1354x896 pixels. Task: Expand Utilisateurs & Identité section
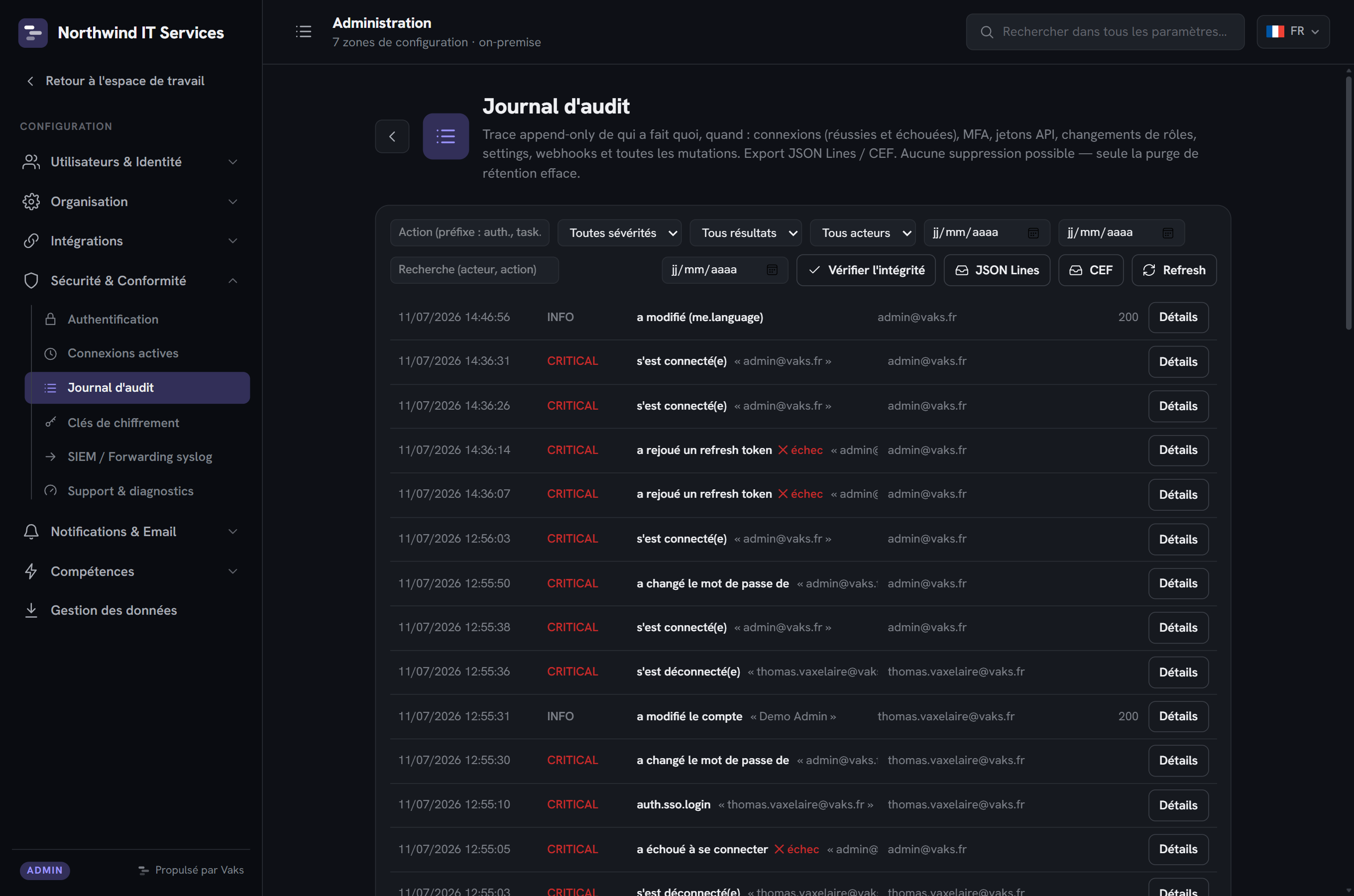tap(232, 162)
